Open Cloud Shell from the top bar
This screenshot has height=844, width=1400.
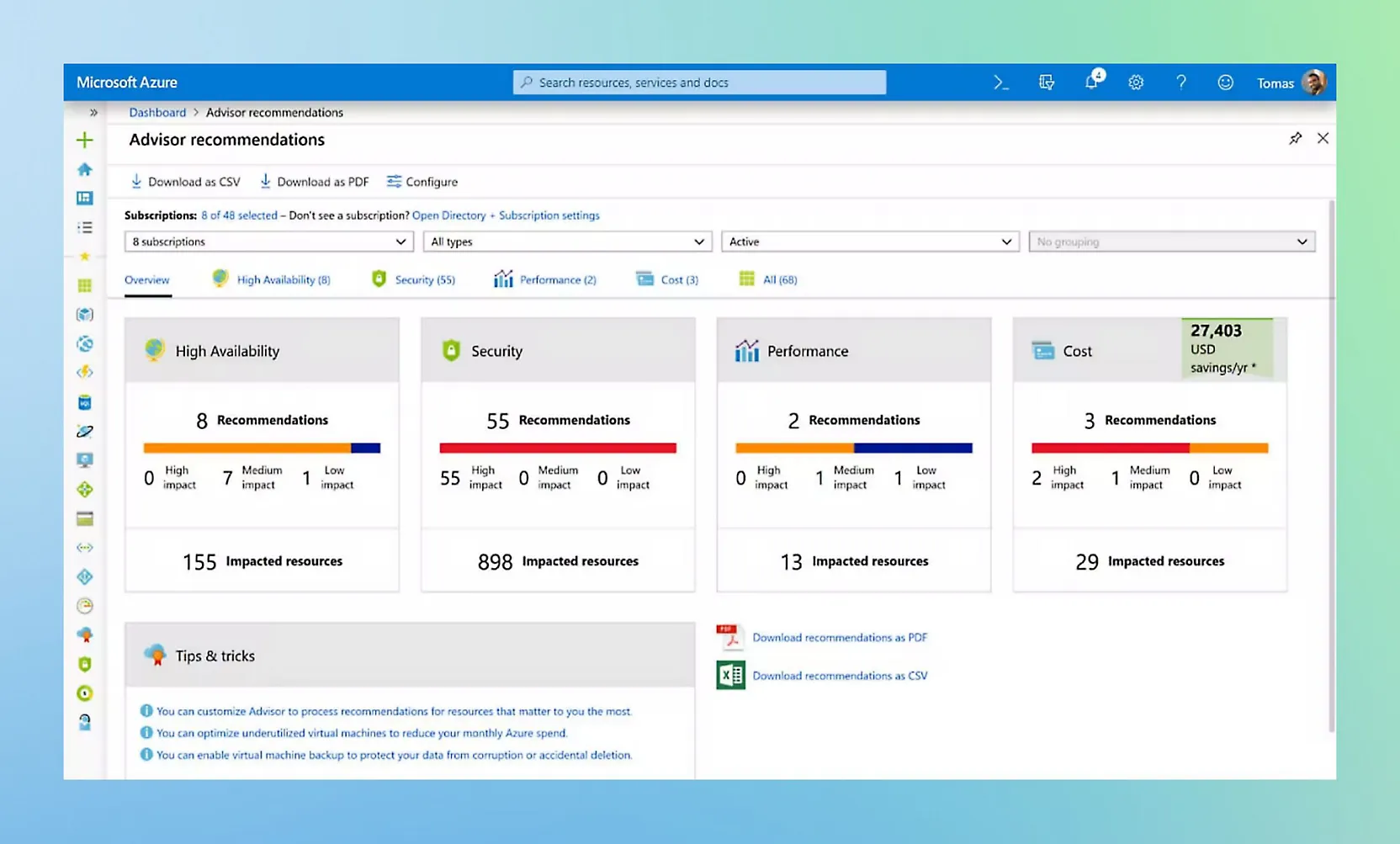click(1000, 82)
